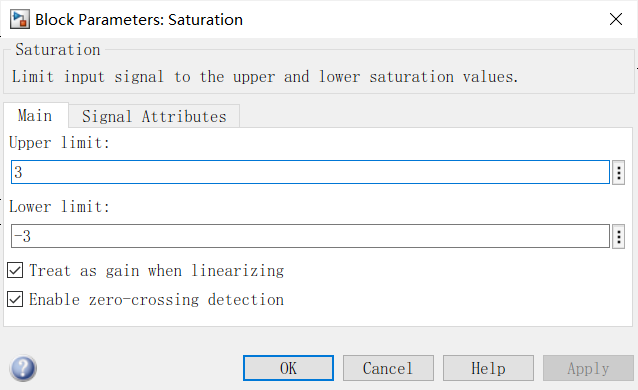Cancel the Saturation parameter changes
The height and width of the screenshot is (390, 638).
click(x=388, y=368)
